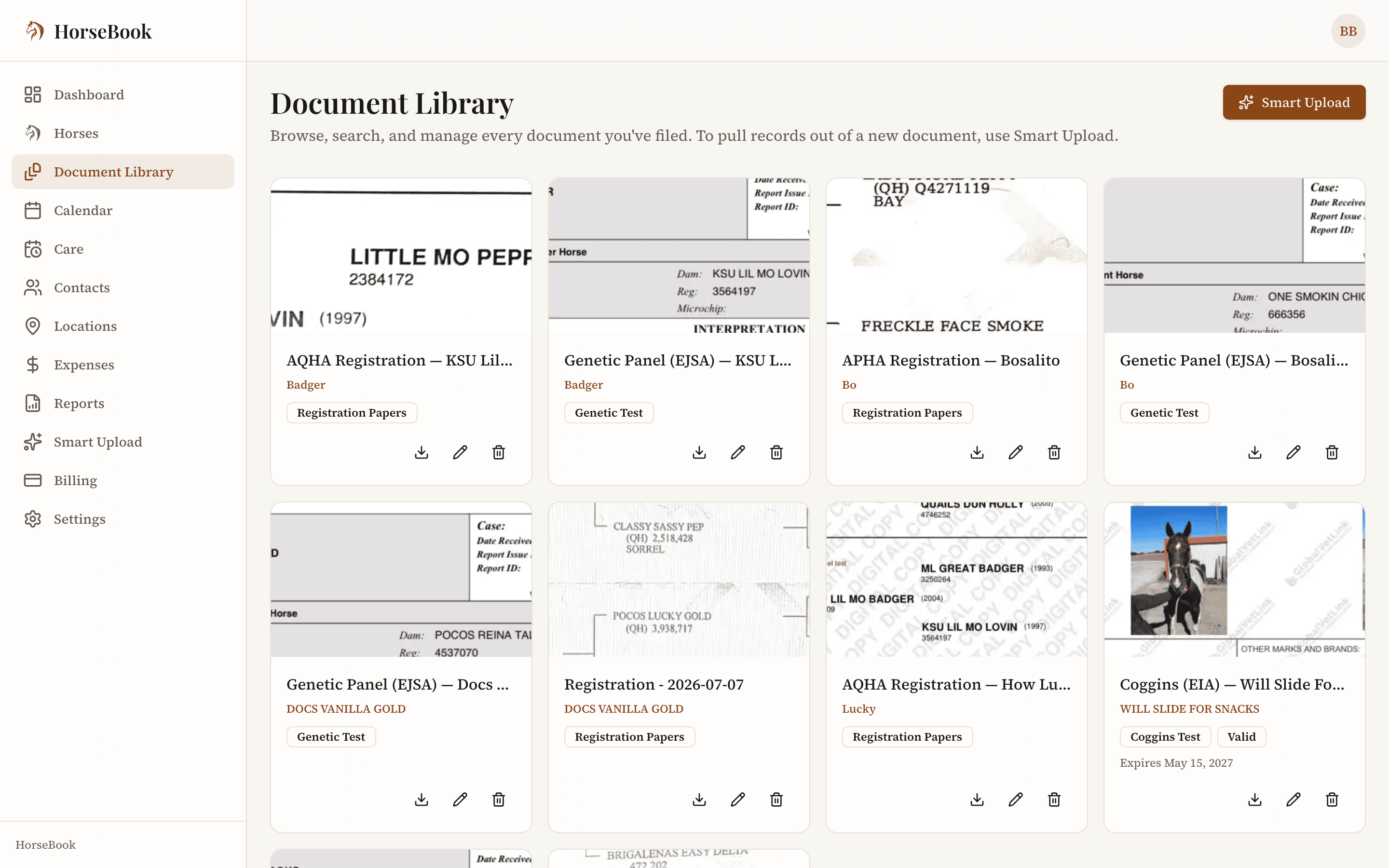Viewport: 1389px width, 868px height.
Task: Delete the AQHA Registration How Lu document
Action: [1054, 800]
